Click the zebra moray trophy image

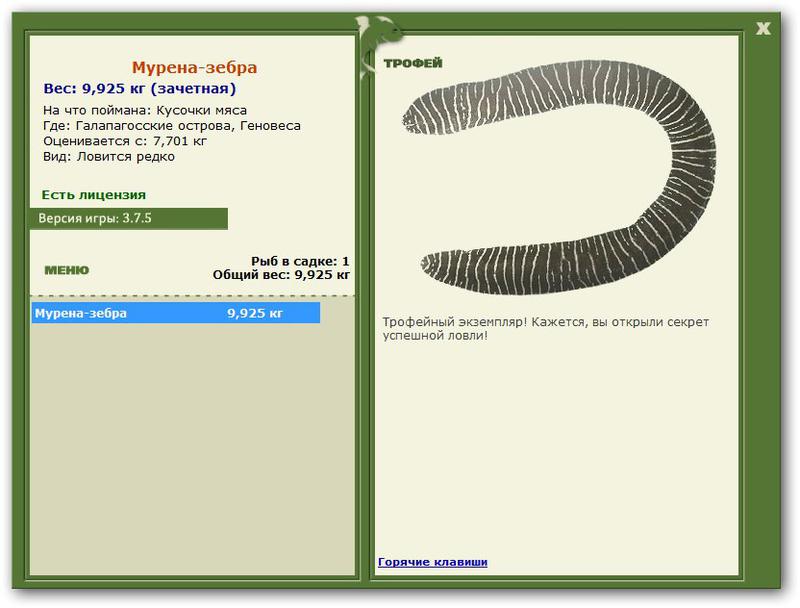click(x=560, y=178)
